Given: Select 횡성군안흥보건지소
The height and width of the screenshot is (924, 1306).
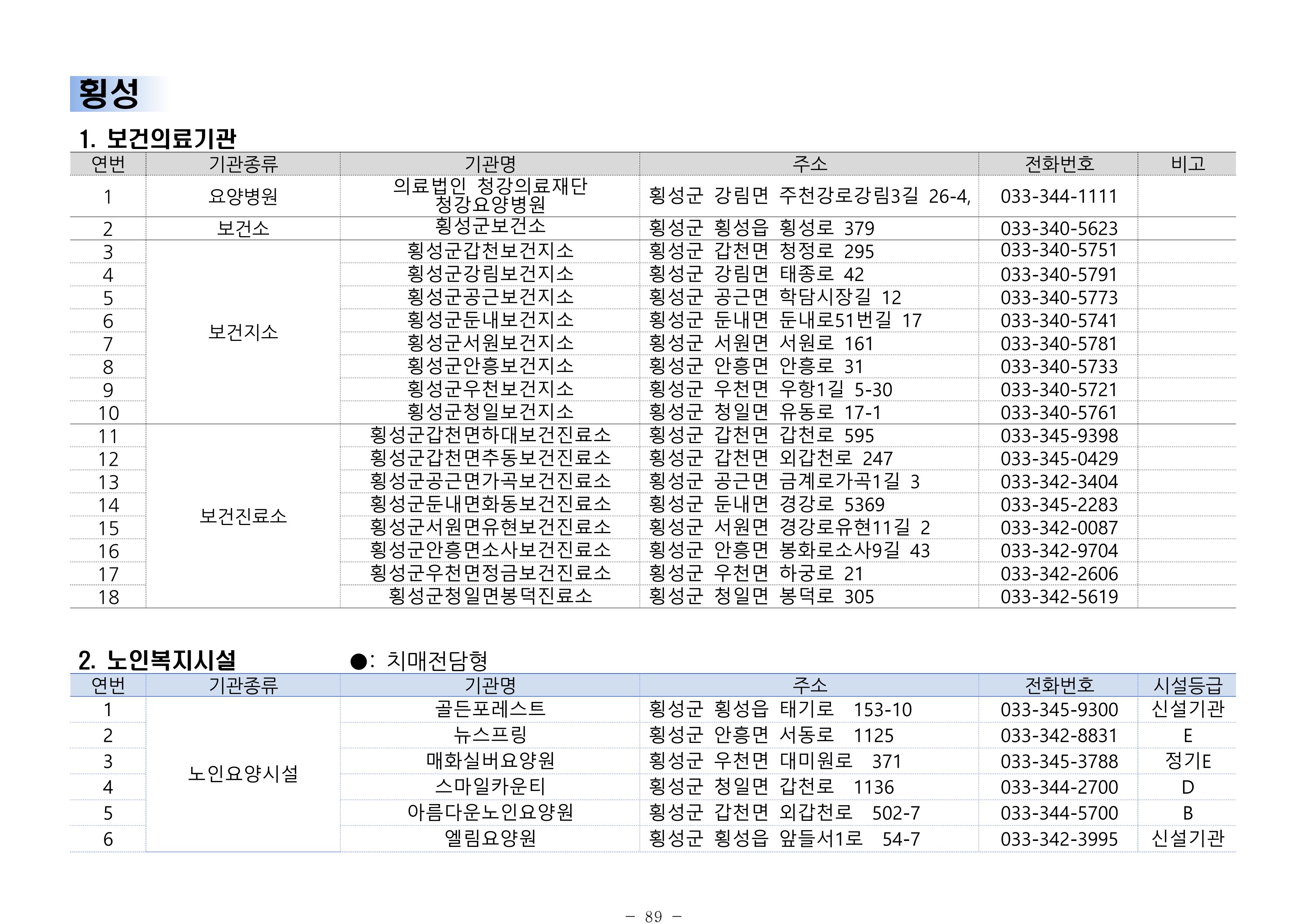Looking at the screenshot, I should [x=490, y=366].
